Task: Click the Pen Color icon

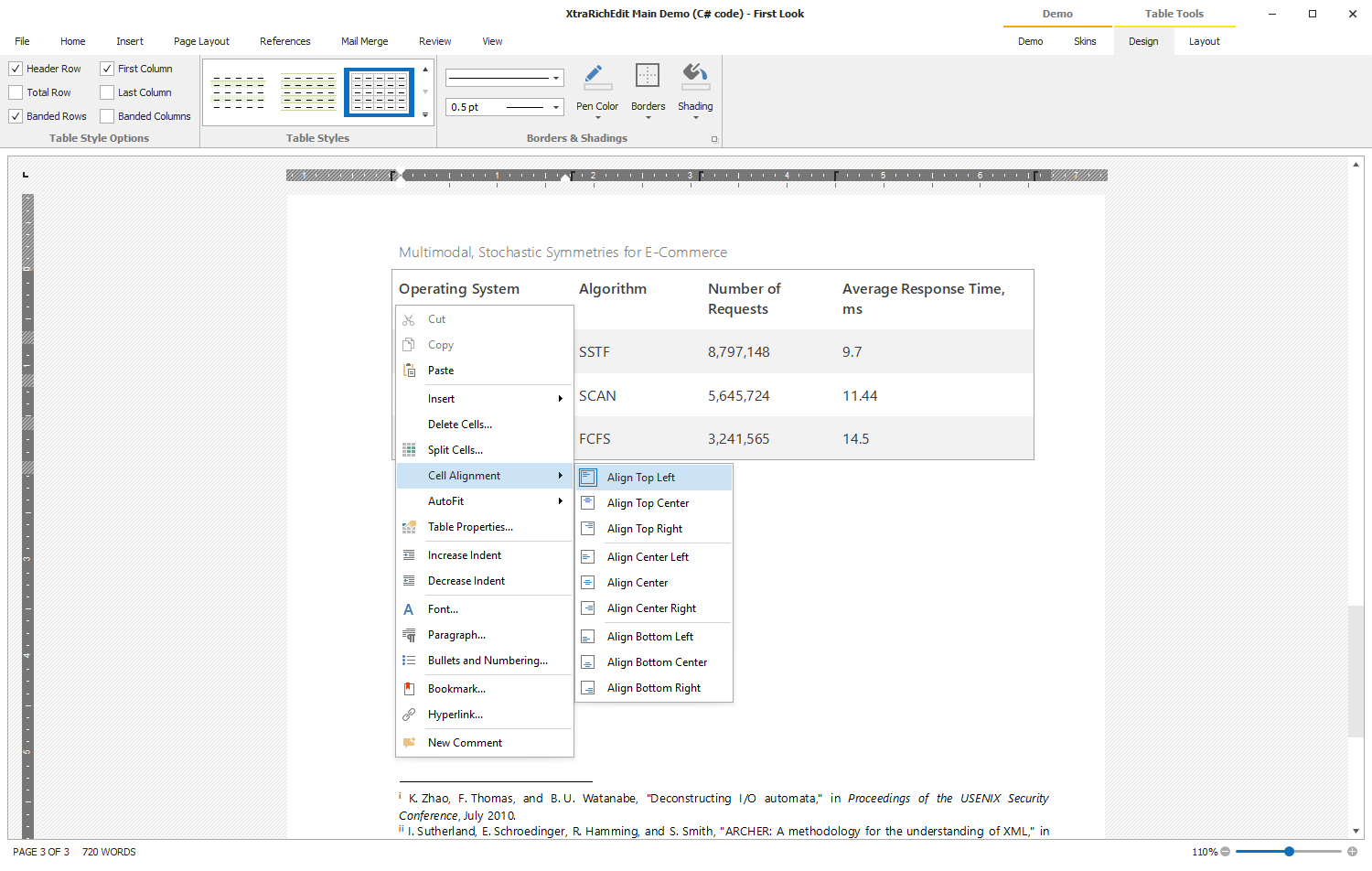Action: 596,78
